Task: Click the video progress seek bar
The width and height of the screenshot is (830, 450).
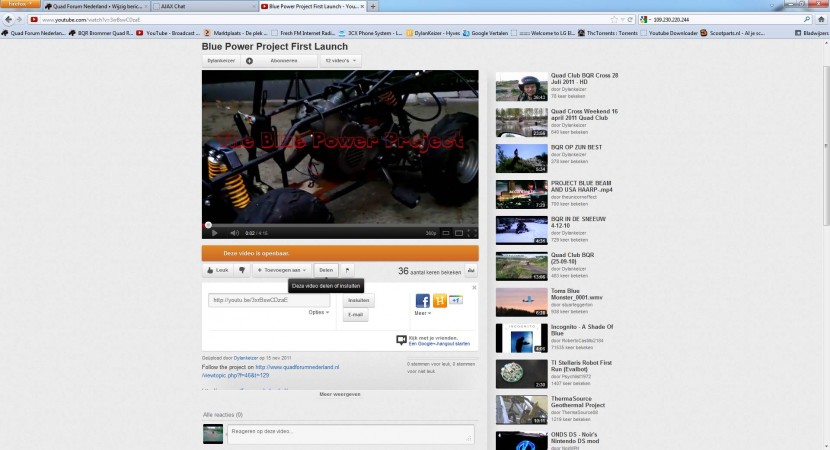Action: 340,224
